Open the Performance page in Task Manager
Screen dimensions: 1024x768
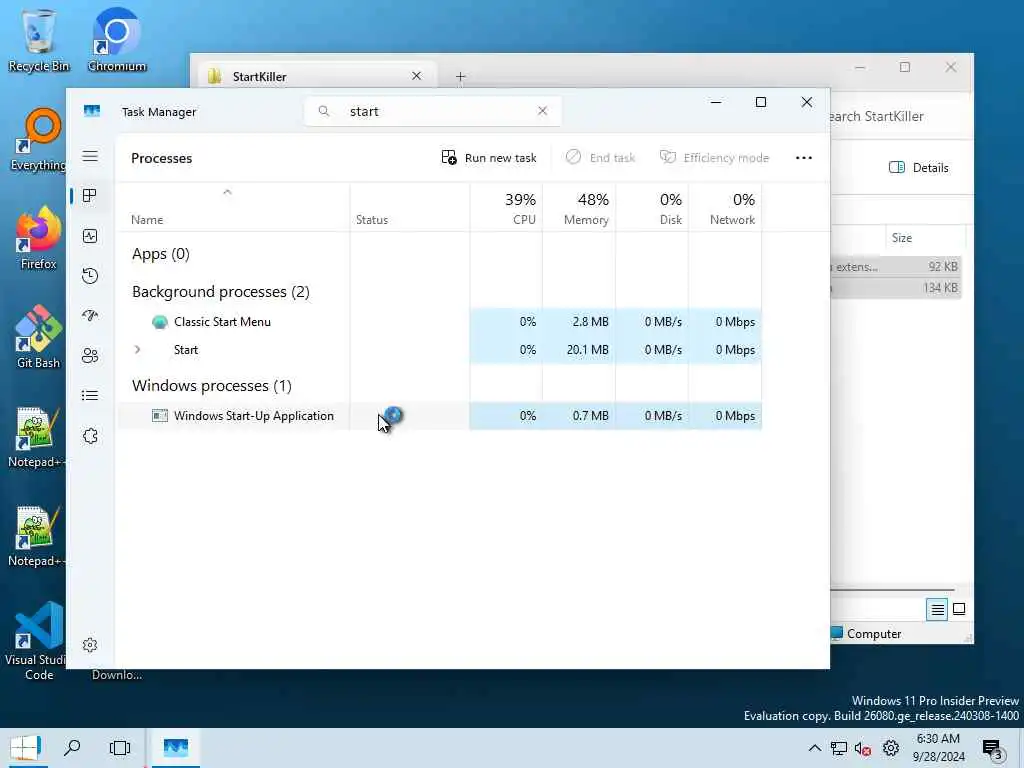[90, 236]
